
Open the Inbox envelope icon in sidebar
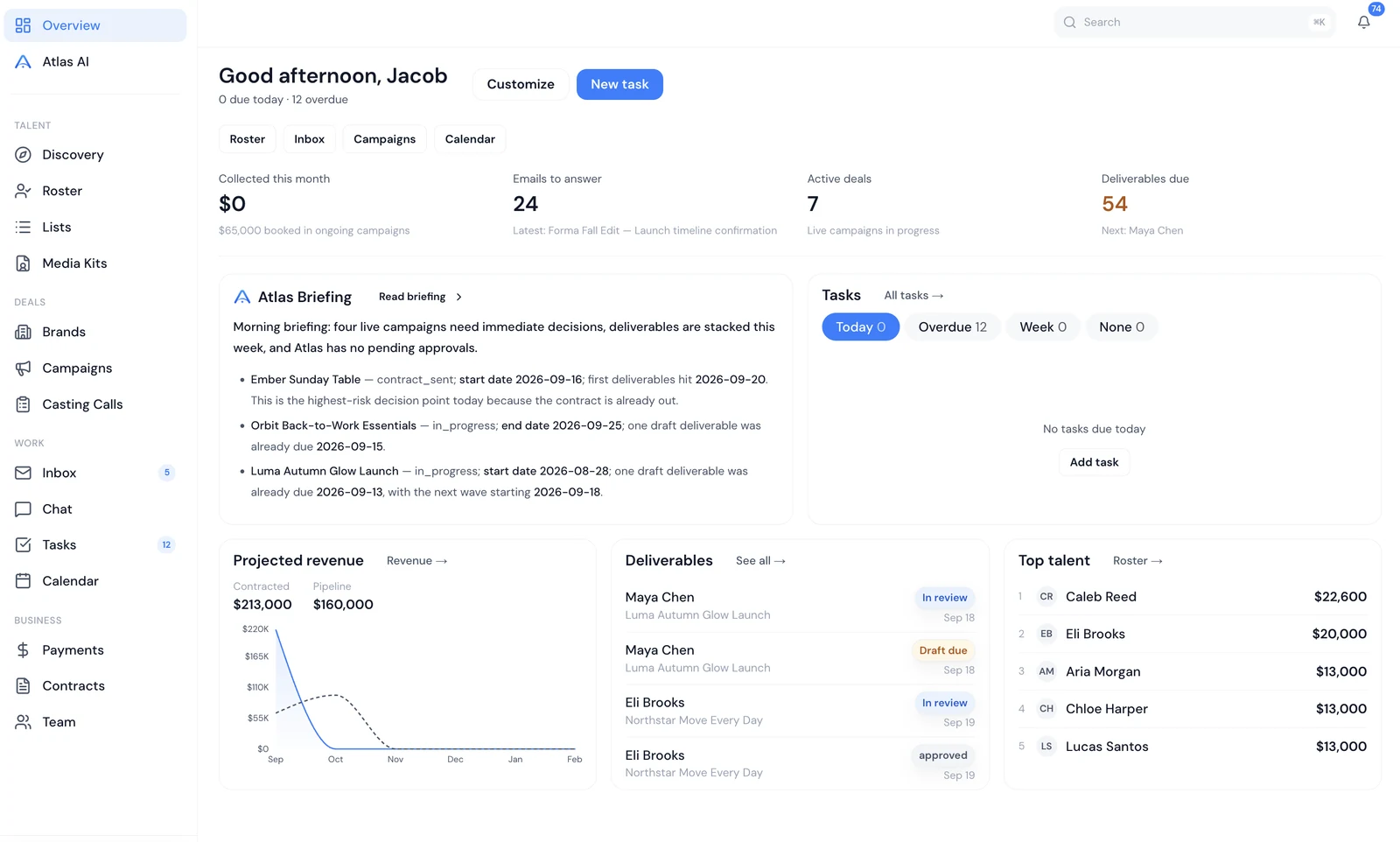pyautogui.click(x=24, y=473)
